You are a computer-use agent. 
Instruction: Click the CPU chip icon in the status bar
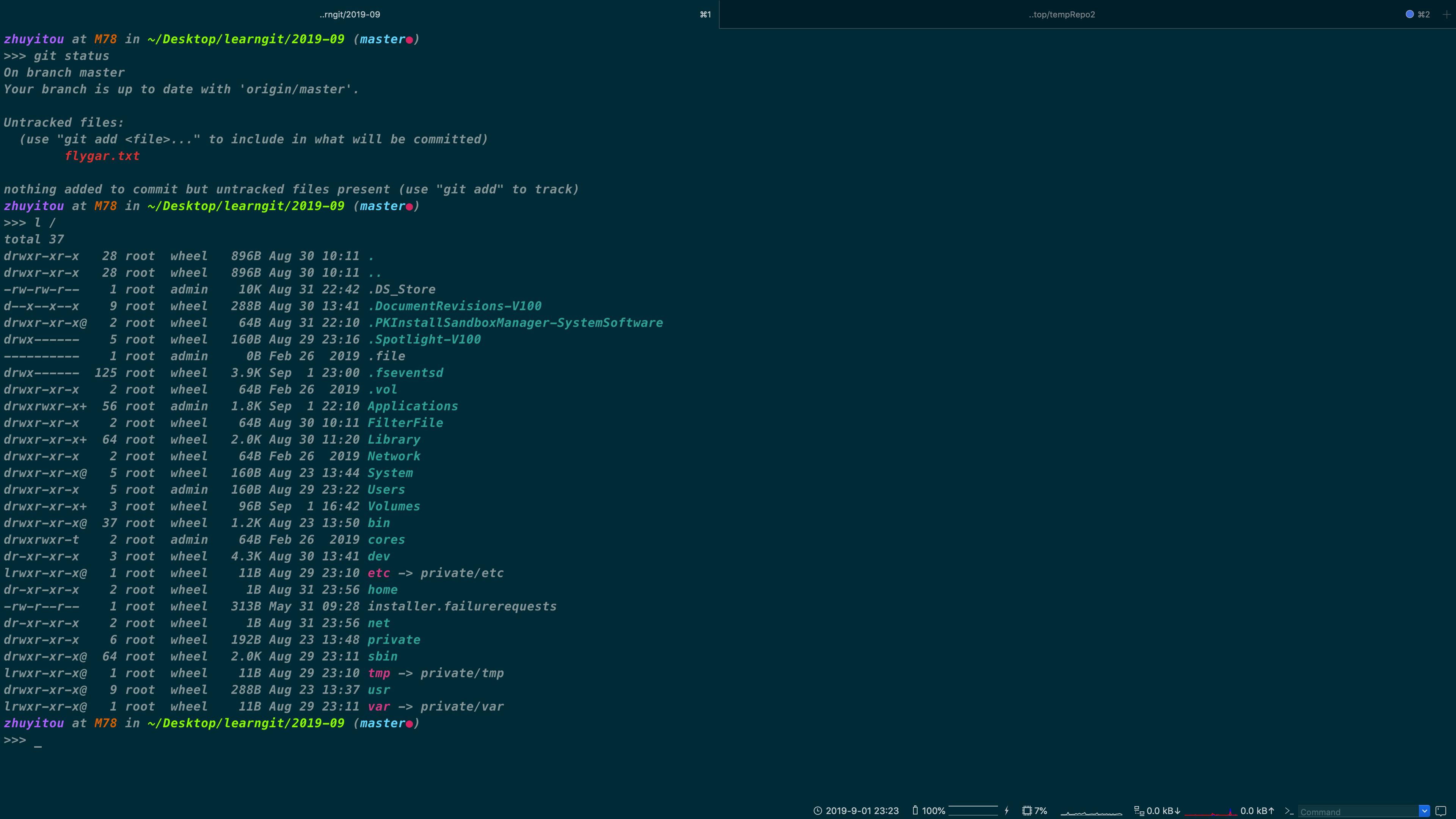(x=1027, y=811)
